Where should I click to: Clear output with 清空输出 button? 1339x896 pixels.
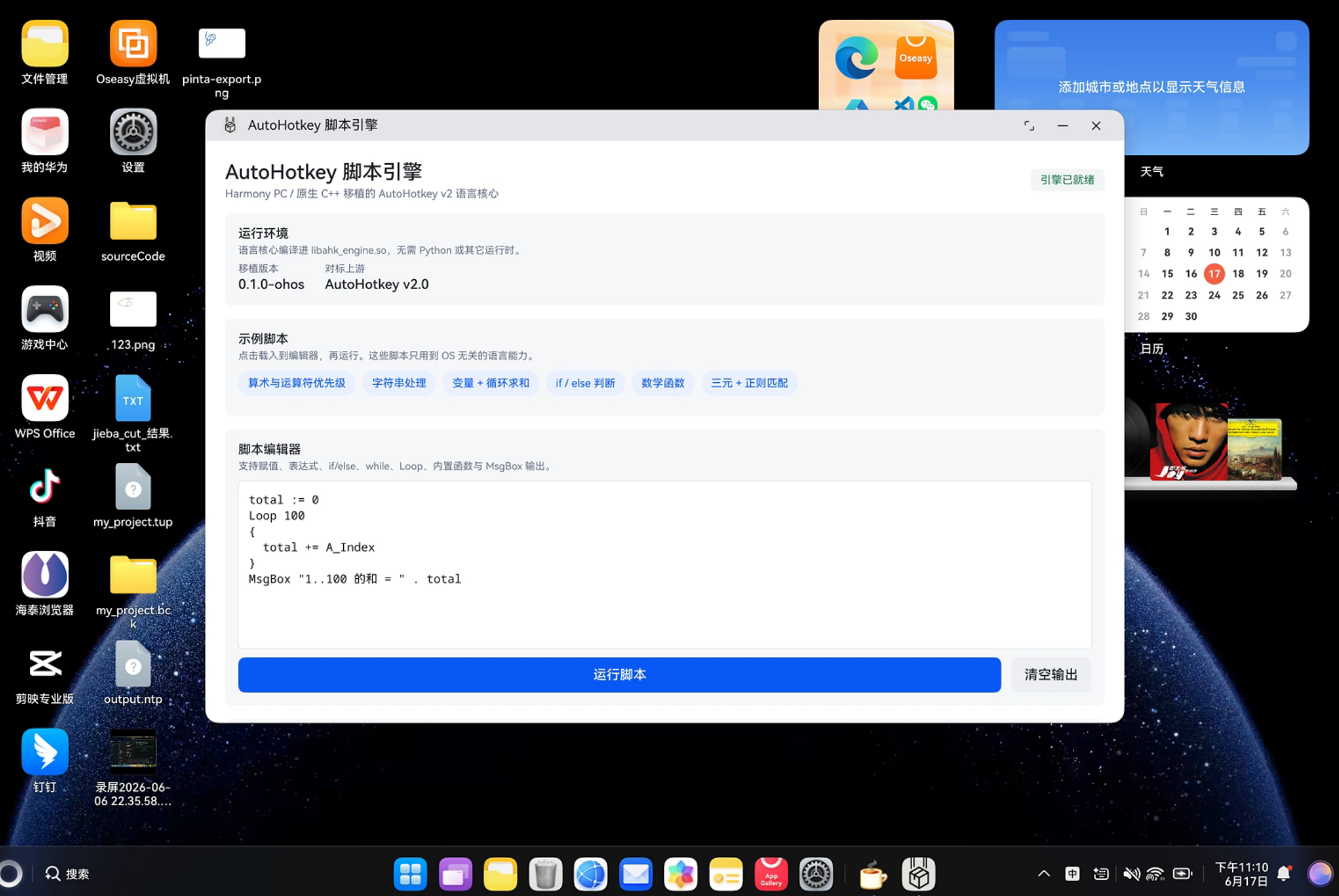pyautogui.click(x=1050, y=674)
